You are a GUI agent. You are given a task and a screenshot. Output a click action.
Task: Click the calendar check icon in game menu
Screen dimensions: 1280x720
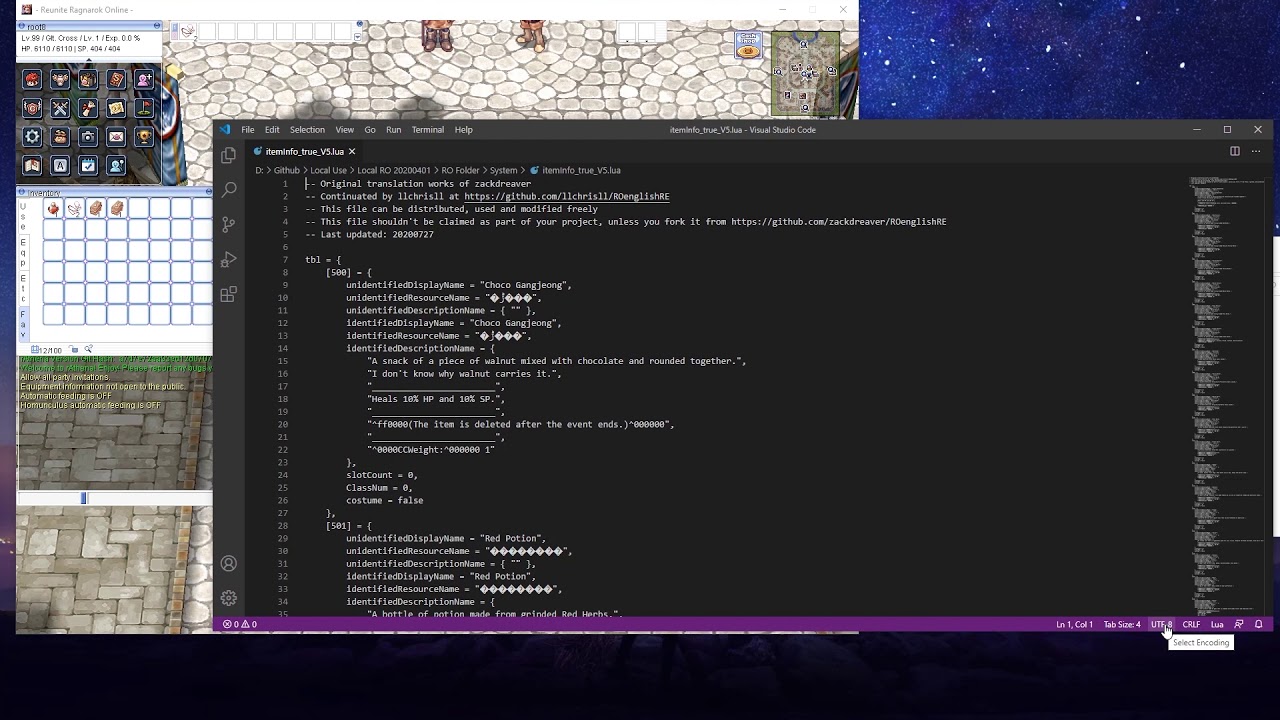pyautogui.click(x=88, y=165)
